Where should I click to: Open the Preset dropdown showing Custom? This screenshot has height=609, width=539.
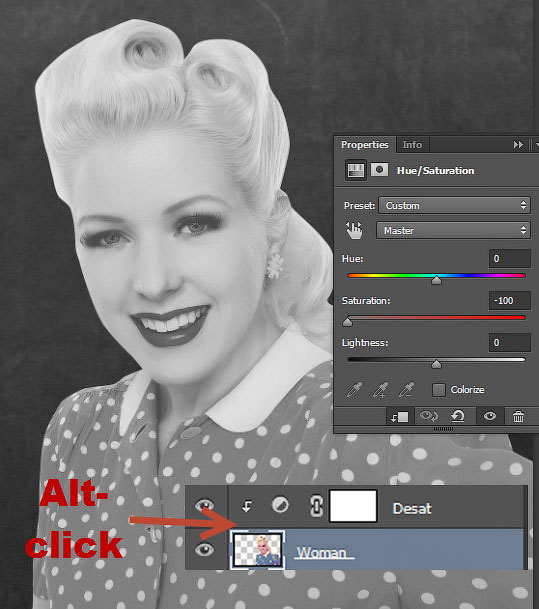(454, 205)
